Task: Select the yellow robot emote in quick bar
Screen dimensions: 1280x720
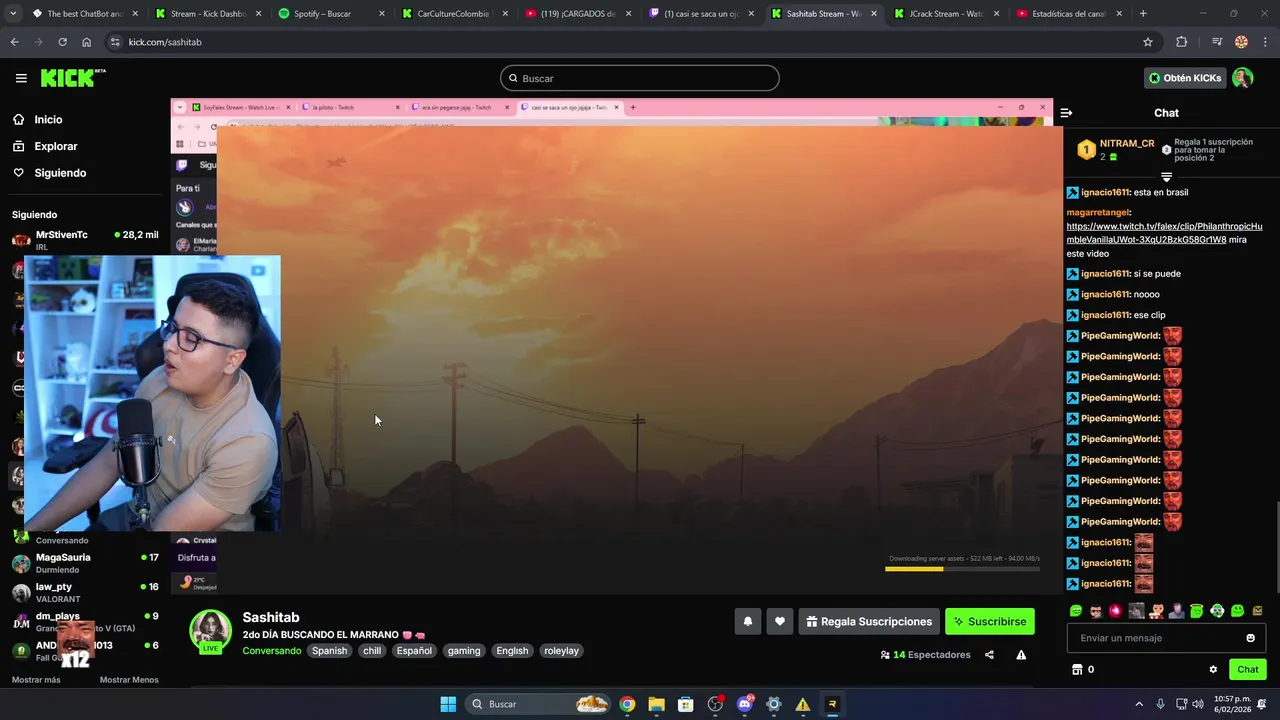Action: [x=1257, y=611]
